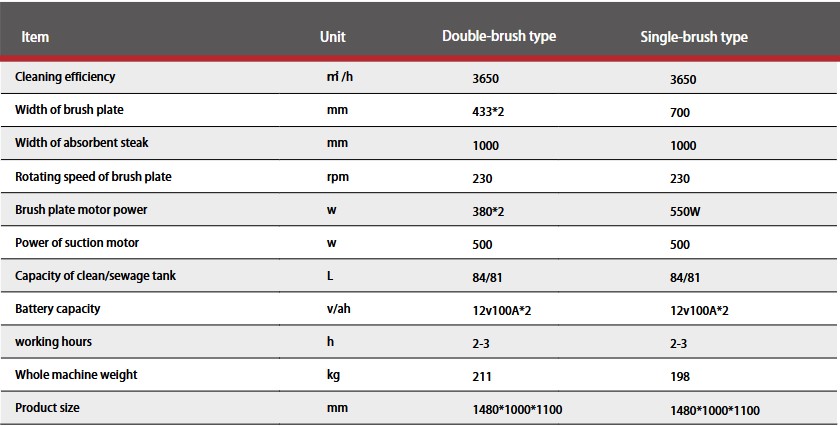Click the 433*2 double-brush width value
The width and height of the screenshot is (840, 426).
coord(487,112)
